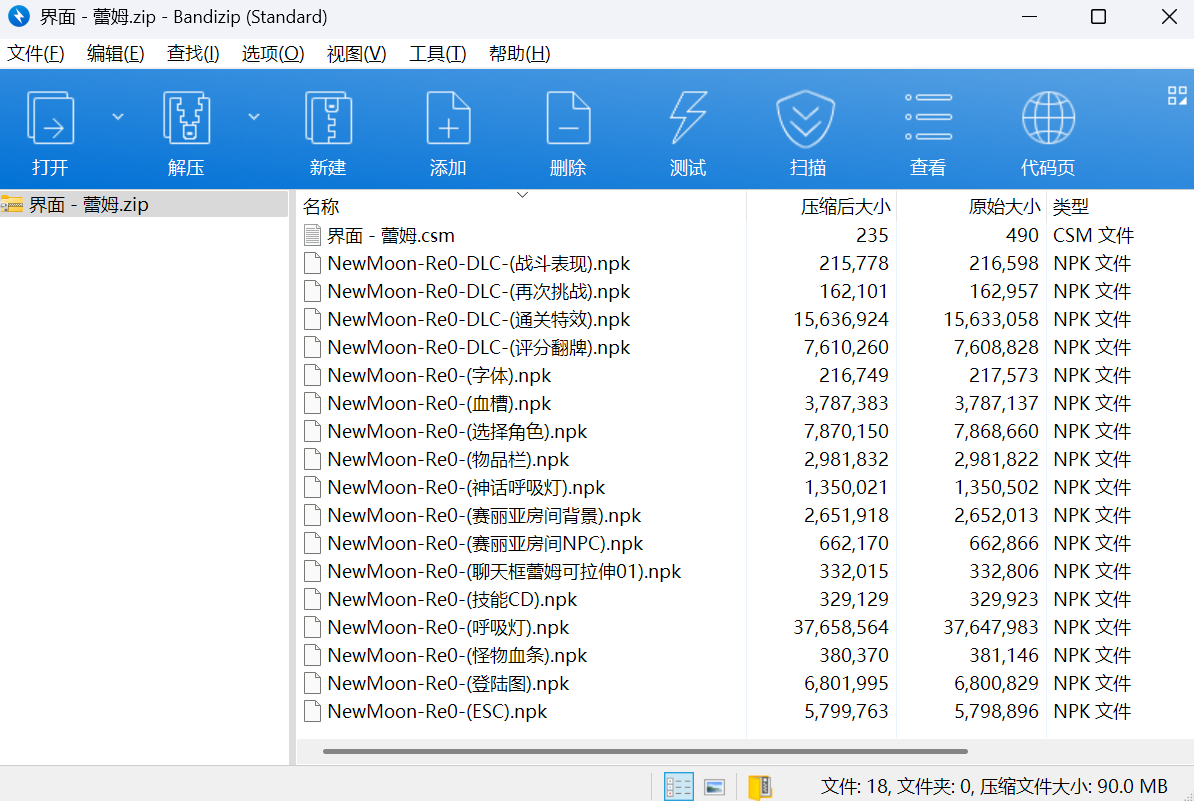Click the 新建 (New archive) toolbar icon
The width and height of the screenshot is (1194, 801).
[328, 119]
